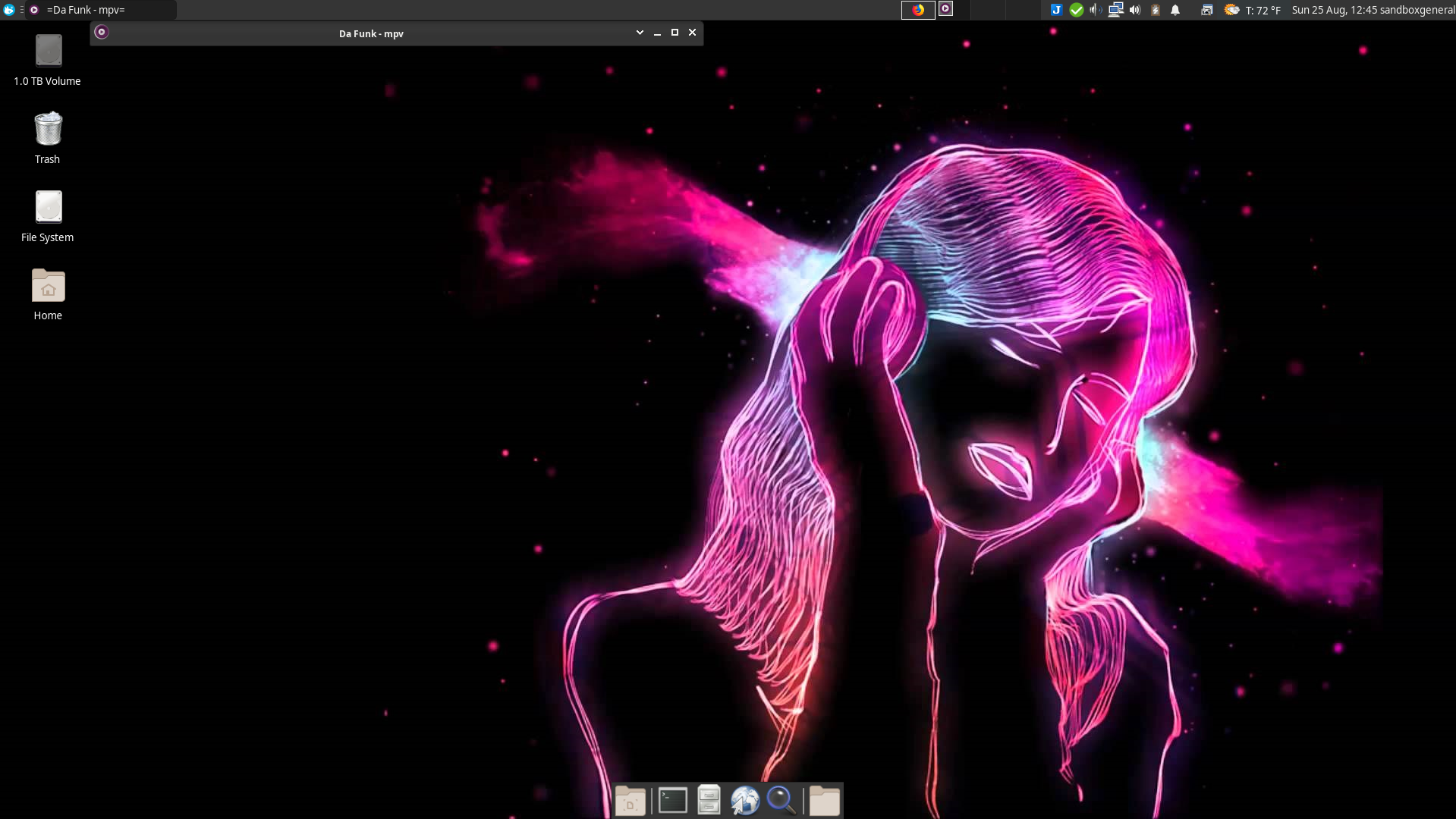Minimize the Da Funk mpv window
Image resolution: width=1456 pixels, height=819 pixels.
click(x=657, y=33)
